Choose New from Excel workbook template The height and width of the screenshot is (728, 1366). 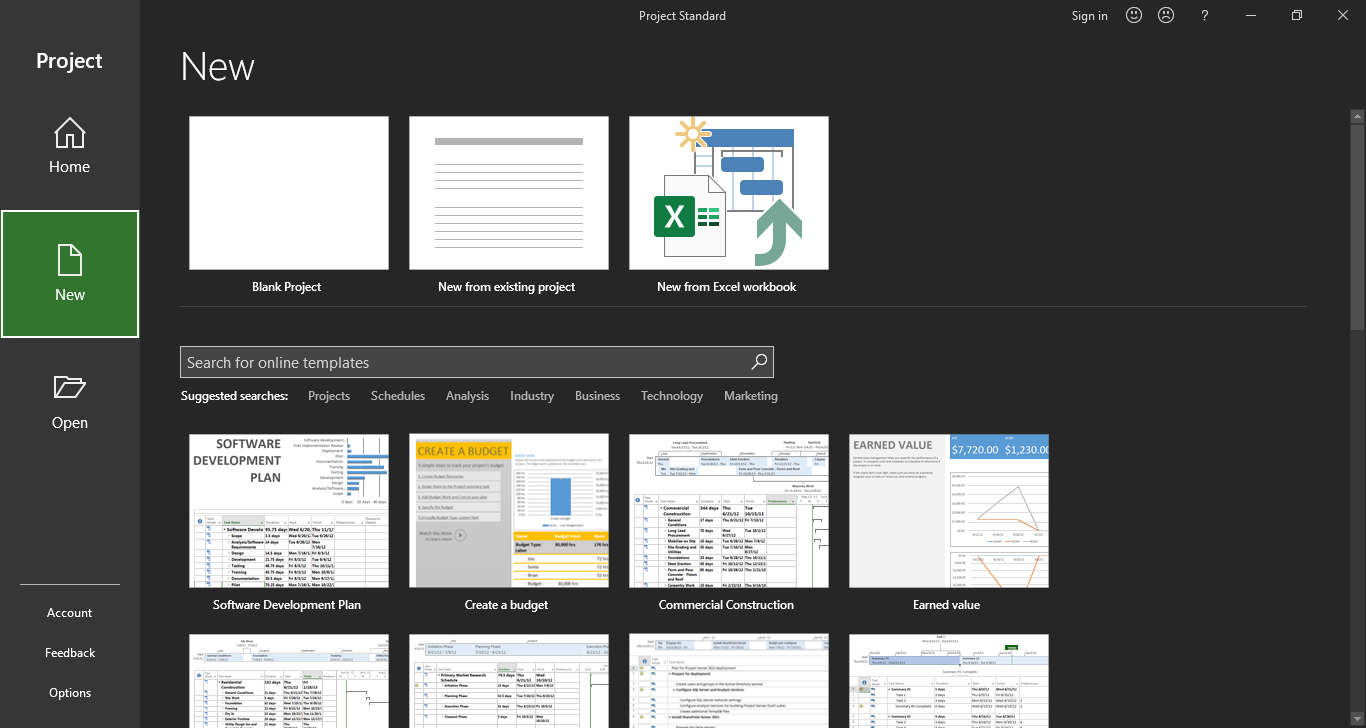click(728, 193)
